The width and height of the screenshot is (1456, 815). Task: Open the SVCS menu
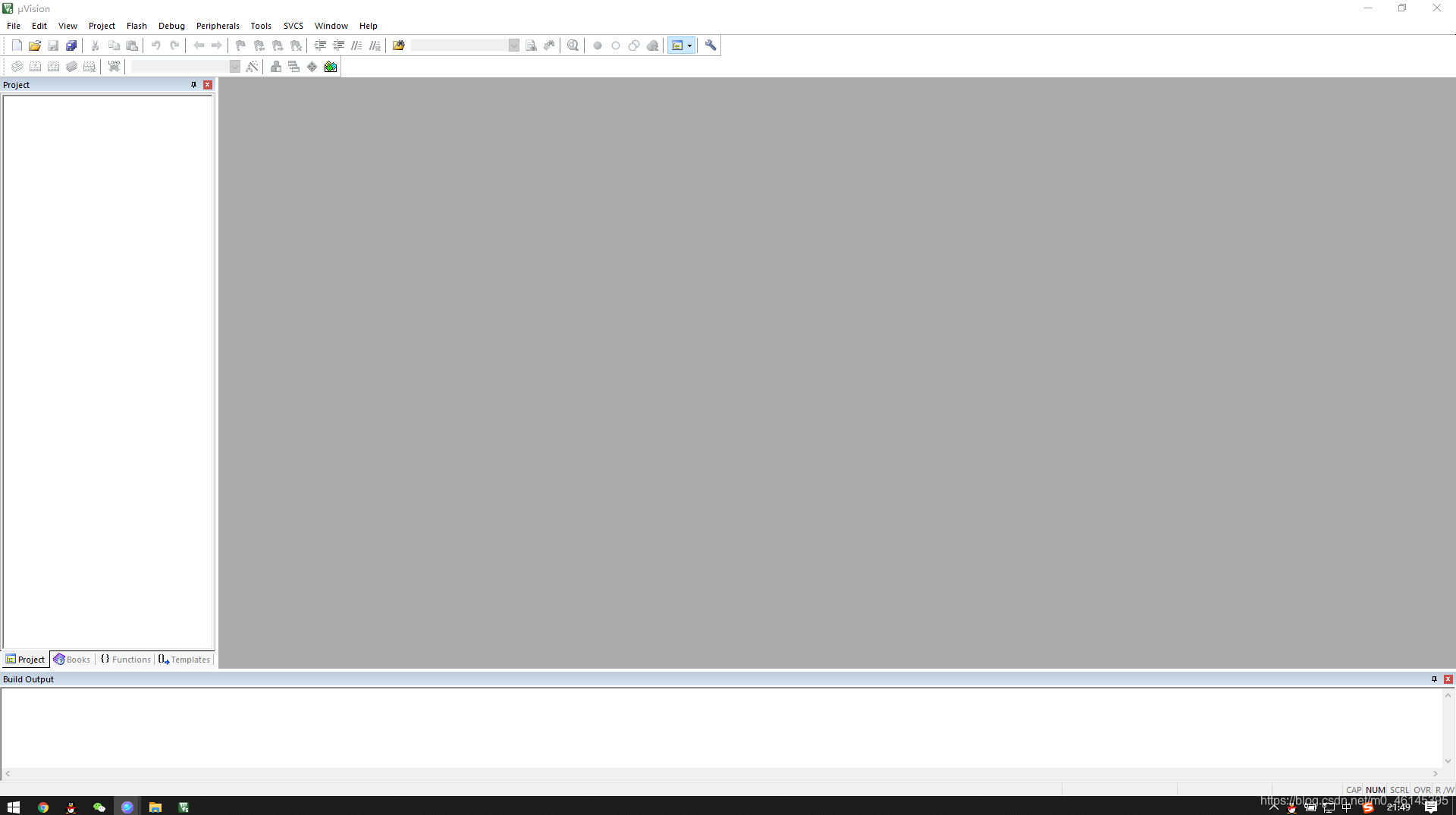click(293, 26)
